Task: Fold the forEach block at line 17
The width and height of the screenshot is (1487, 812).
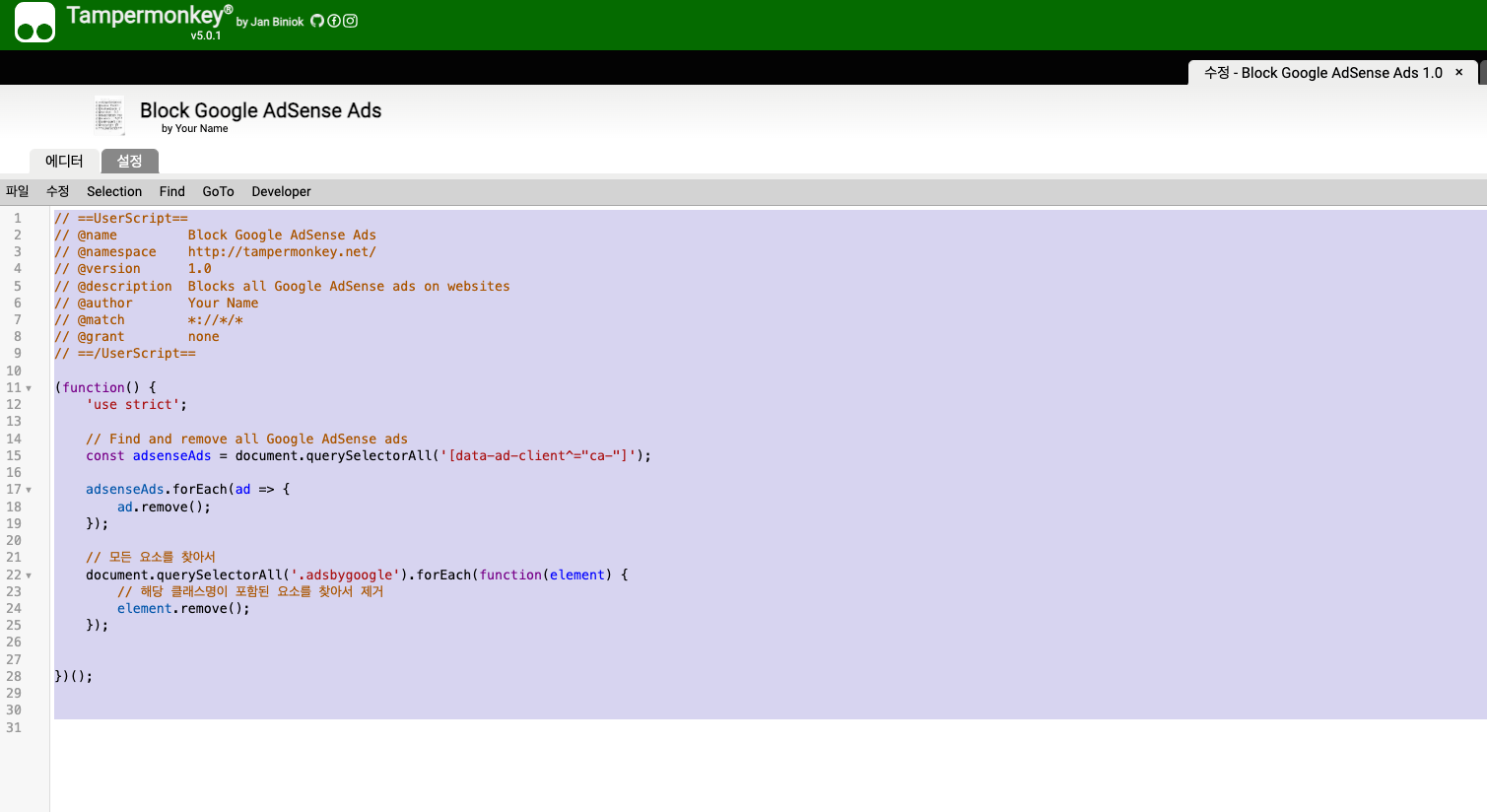Action: click(29, 490)
